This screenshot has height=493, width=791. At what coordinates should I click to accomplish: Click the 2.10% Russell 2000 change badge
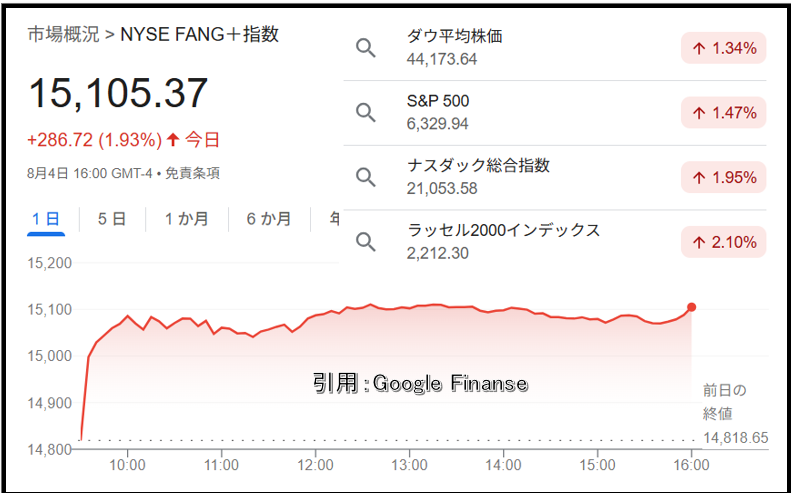point(723,242)
